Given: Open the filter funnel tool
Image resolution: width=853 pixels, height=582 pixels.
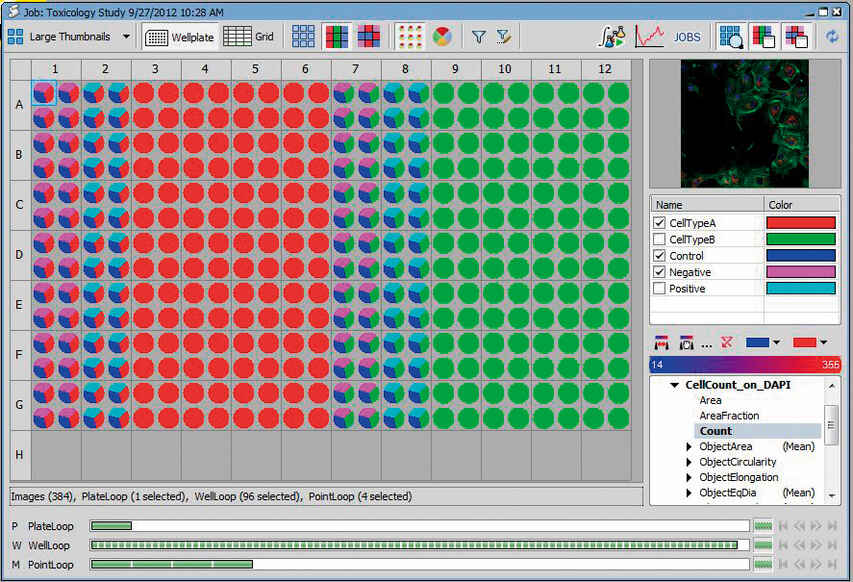Looking at the screenshot, I should 479,36.
